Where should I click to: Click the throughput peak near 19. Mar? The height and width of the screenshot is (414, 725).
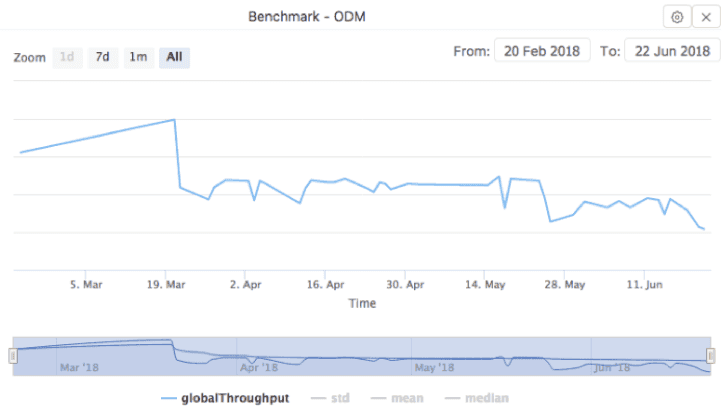pos(174,120)
